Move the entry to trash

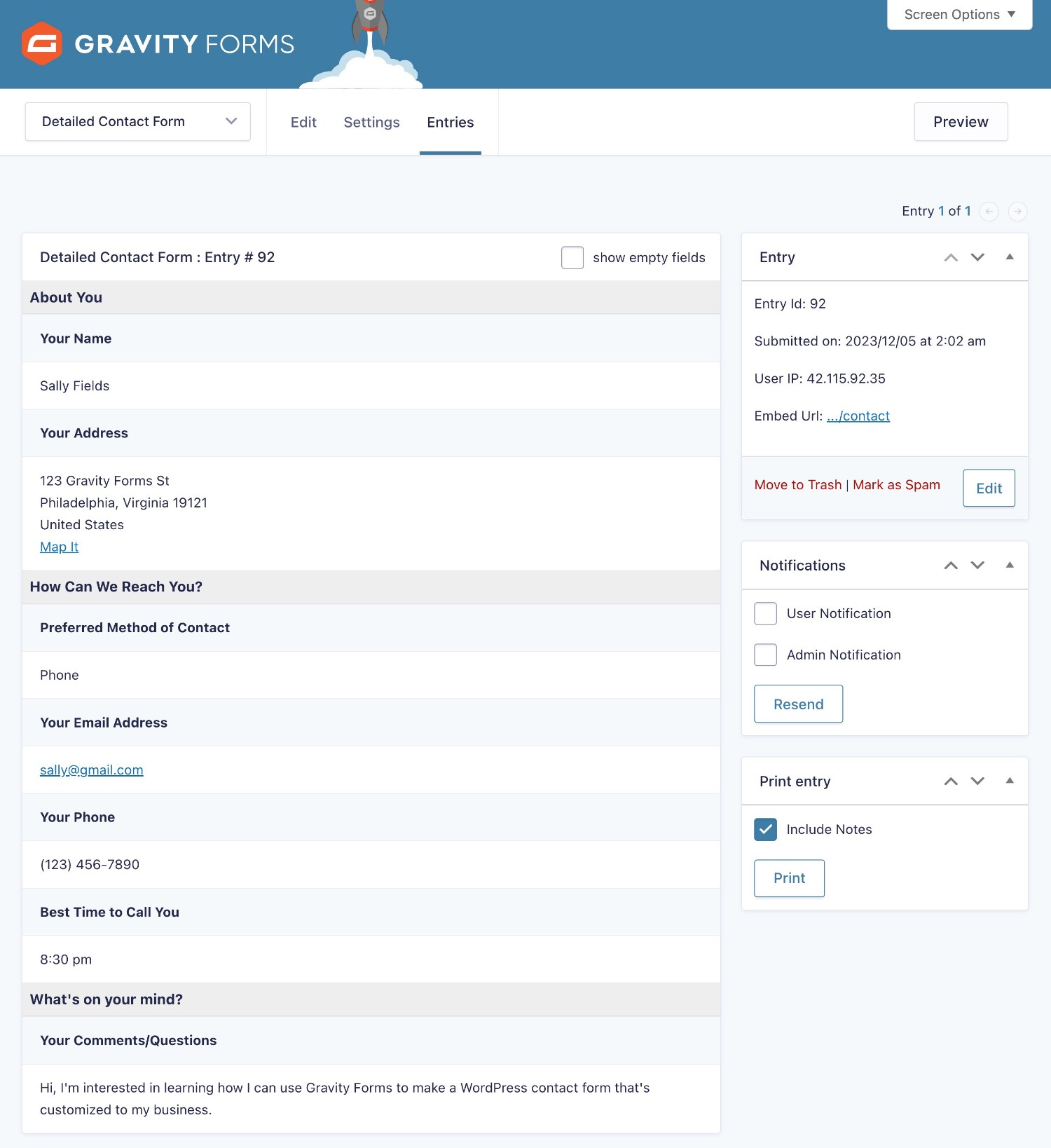tap(797, 485)
